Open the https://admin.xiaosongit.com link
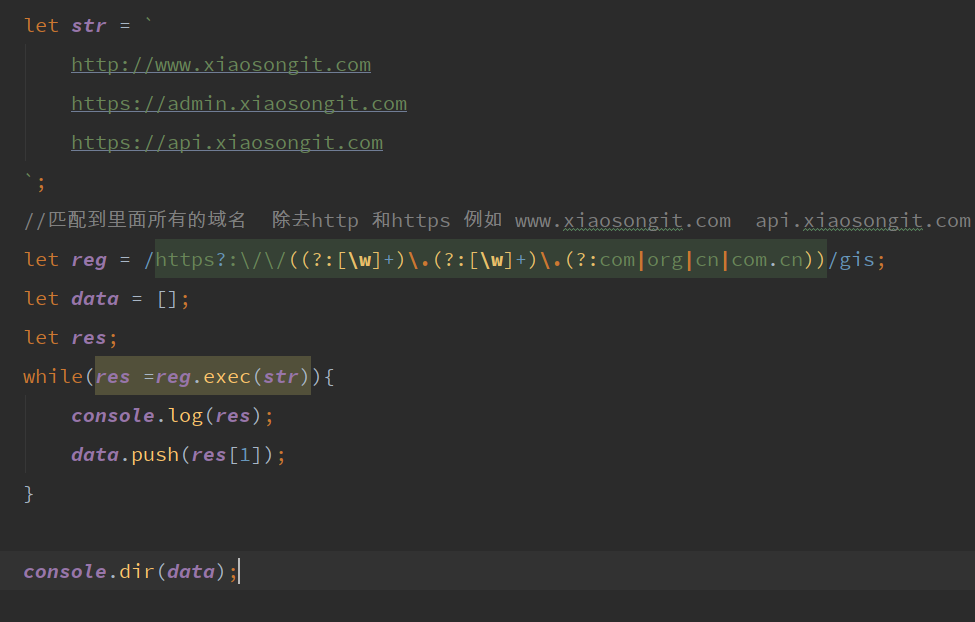This screenshot has width=975, height=622. click(239, 104)
